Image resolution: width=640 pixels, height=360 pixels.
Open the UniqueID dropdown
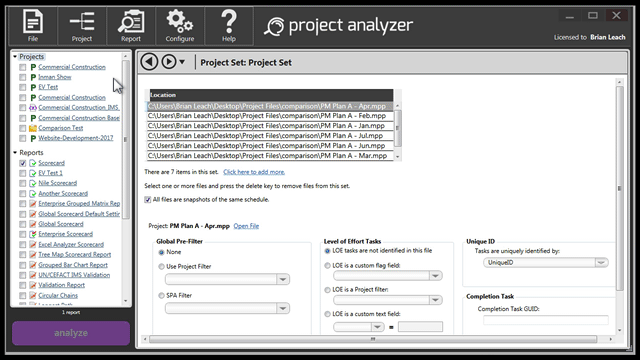[x=546, y=262]
